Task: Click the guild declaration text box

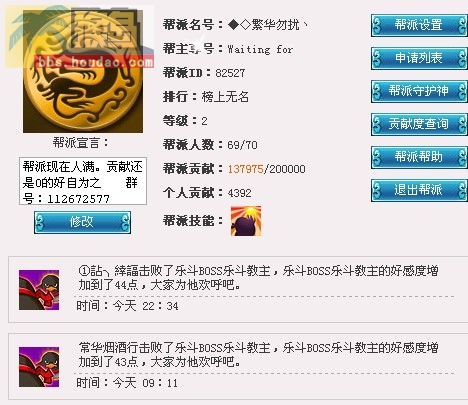Action: pos(83,181)
